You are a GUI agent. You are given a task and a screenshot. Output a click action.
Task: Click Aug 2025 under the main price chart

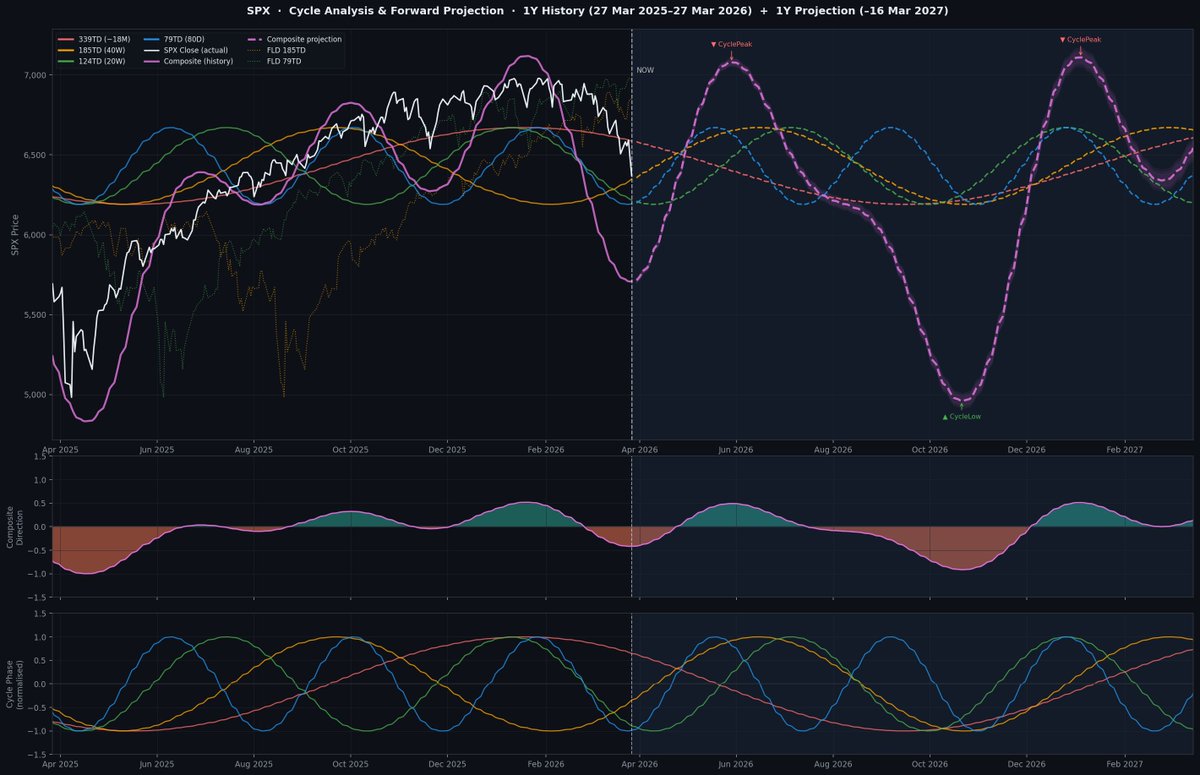coord(254,450)
